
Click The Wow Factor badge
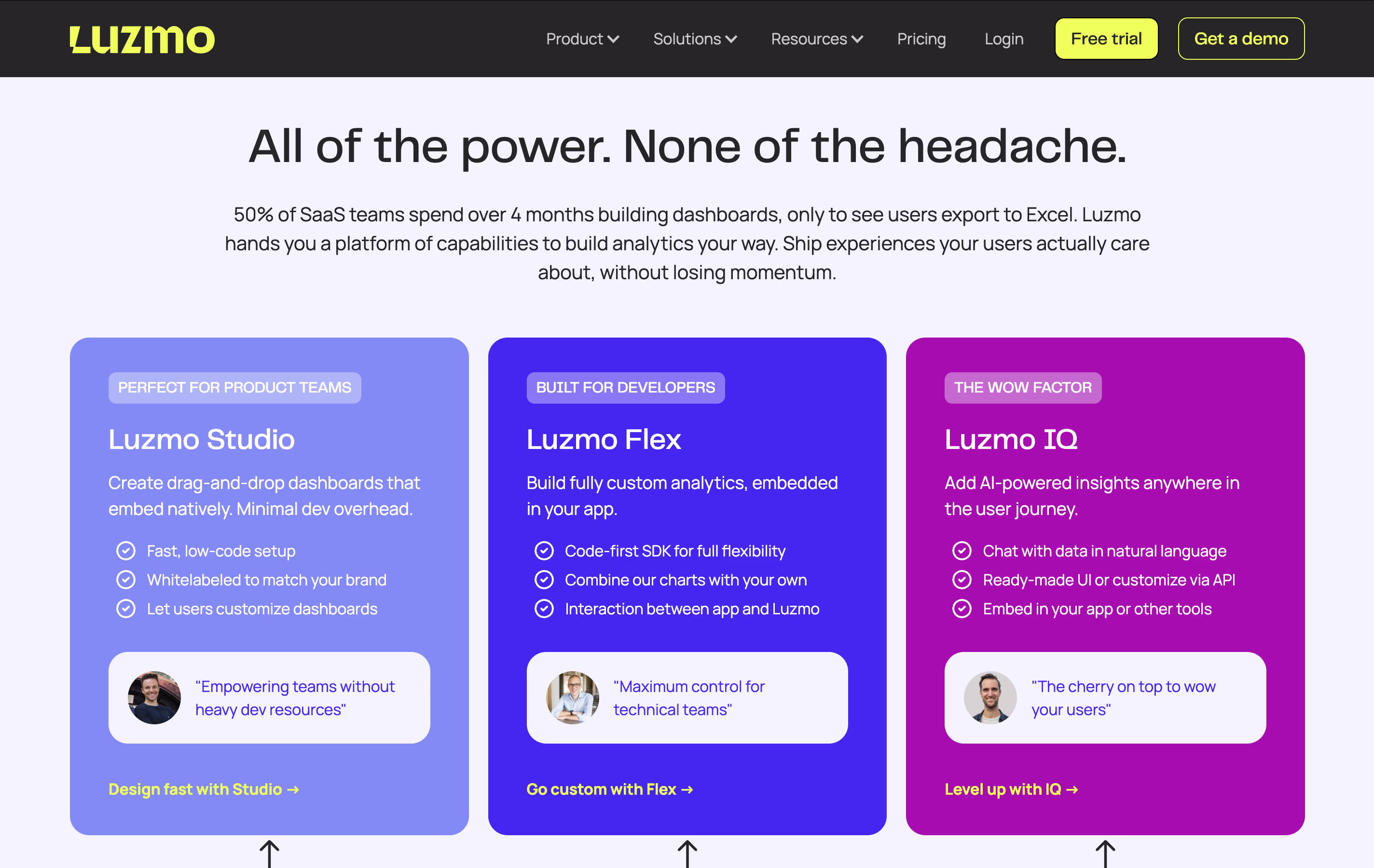(1022, 388)
